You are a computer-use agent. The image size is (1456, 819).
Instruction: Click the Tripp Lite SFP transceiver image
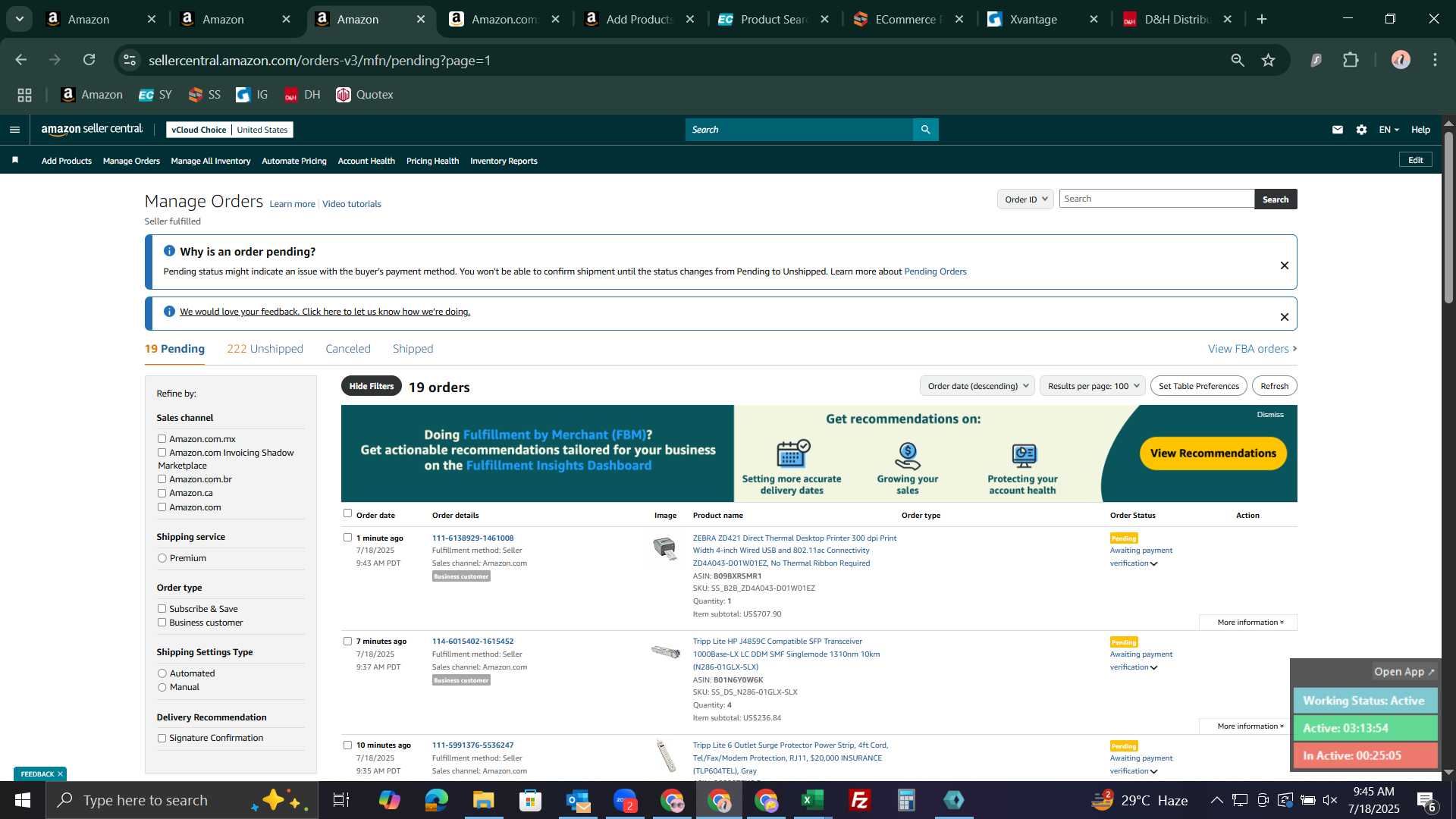pos(665,651)
